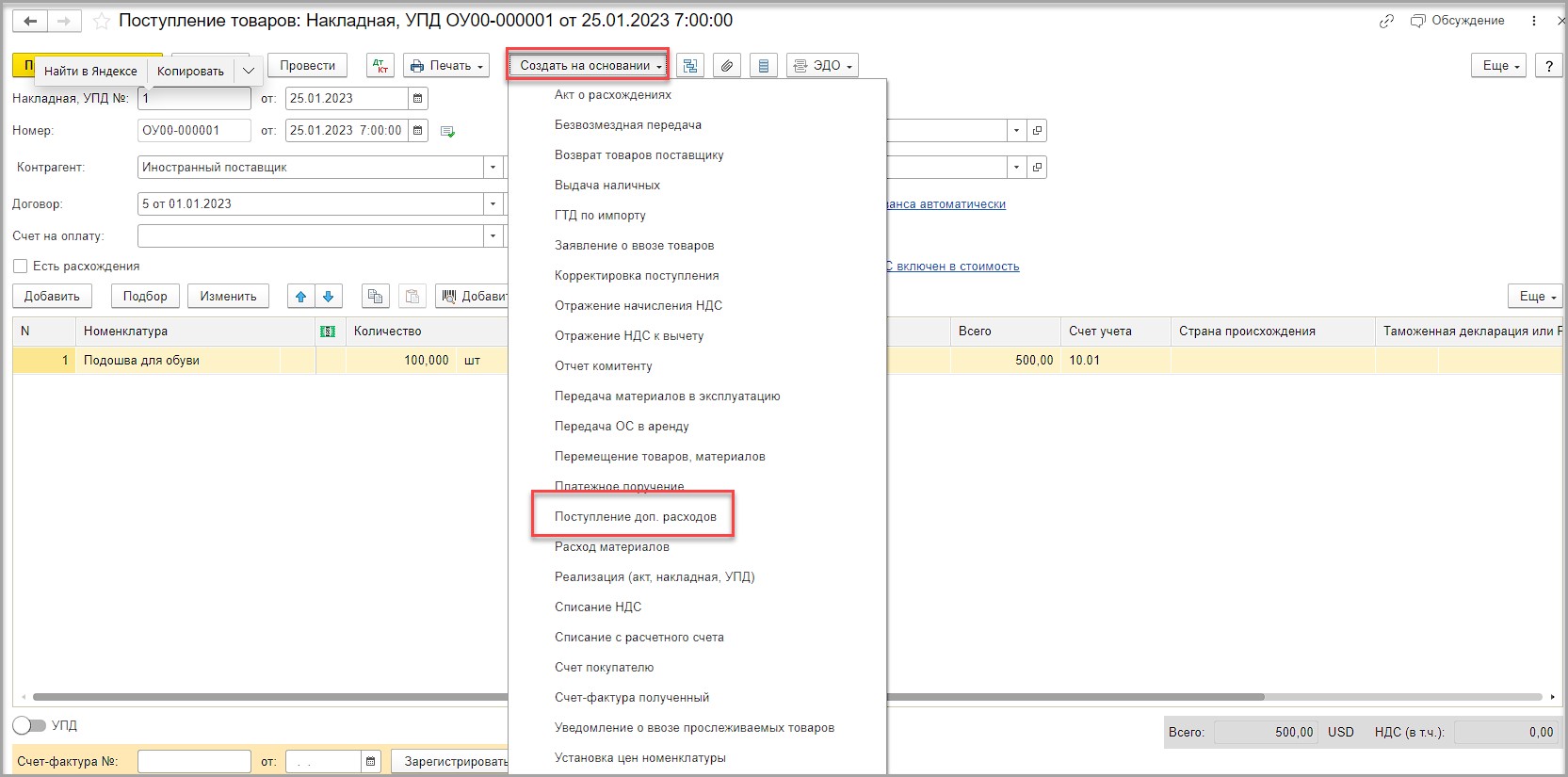Open Создать на основании dropdown
This screenshot has width=1568, height=777.
click(x=589, y=65)
